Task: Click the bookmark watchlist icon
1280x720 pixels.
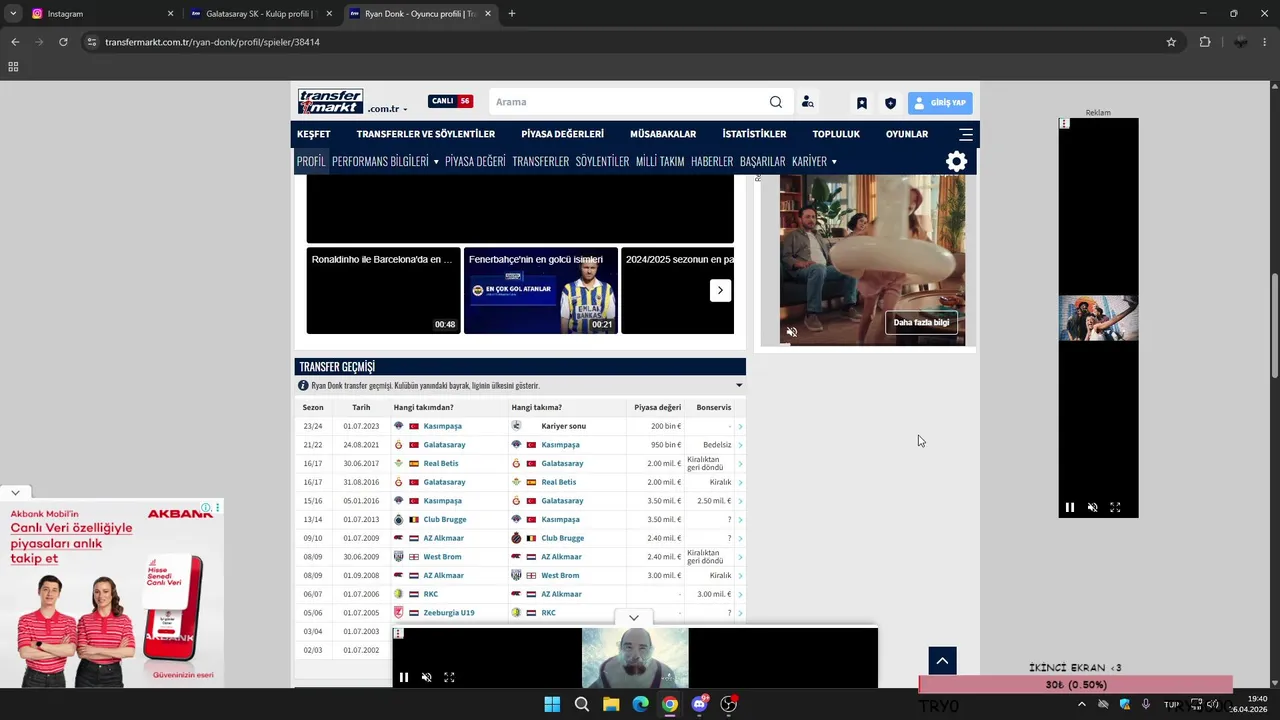Action: click(x=861, y=103)
